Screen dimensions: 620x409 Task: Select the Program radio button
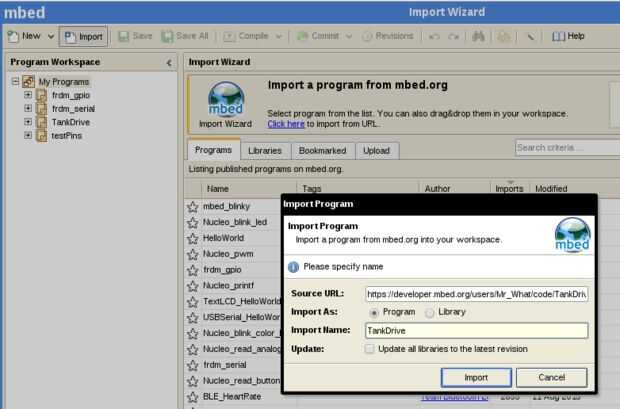point(373,312)
